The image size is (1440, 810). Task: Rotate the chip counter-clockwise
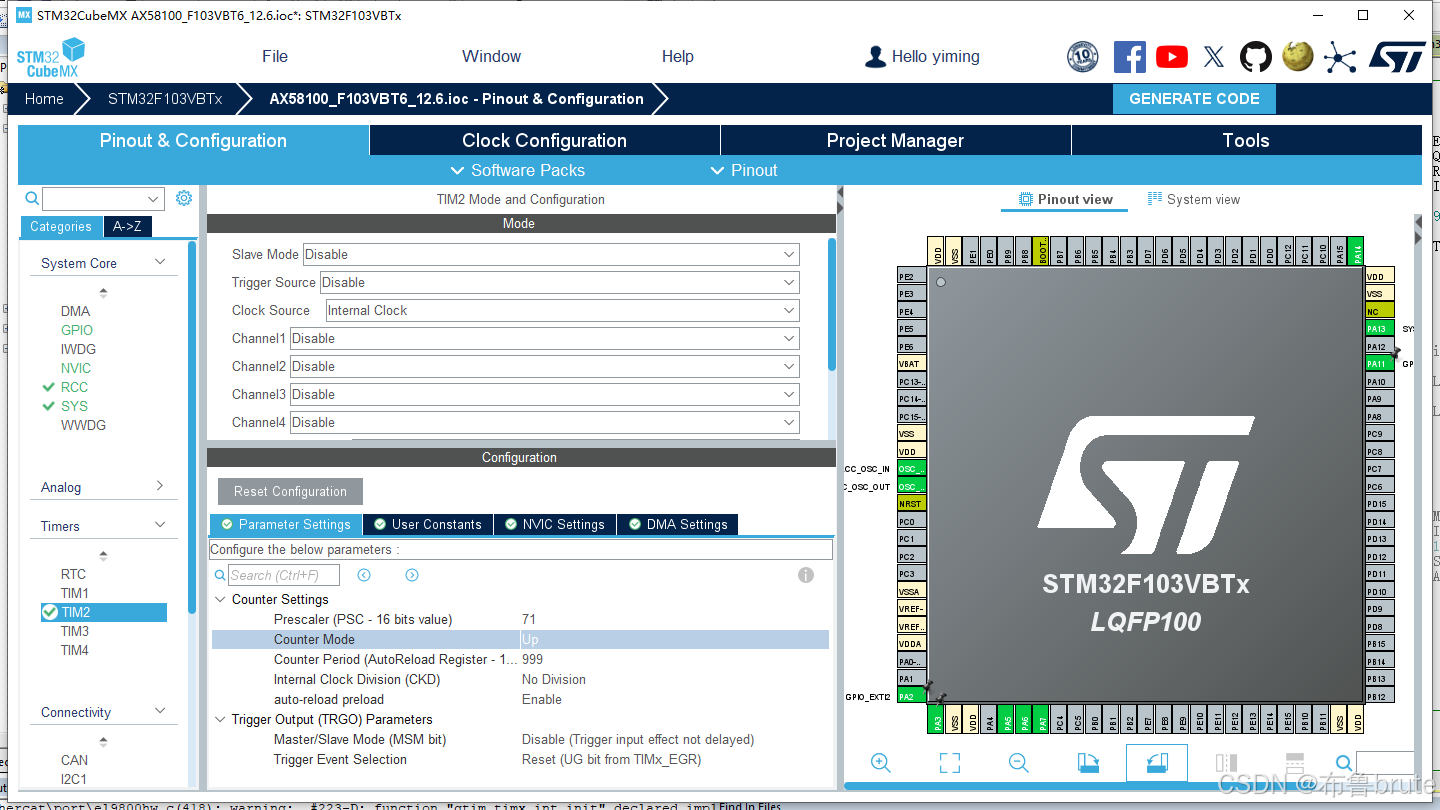(1157, 763)
